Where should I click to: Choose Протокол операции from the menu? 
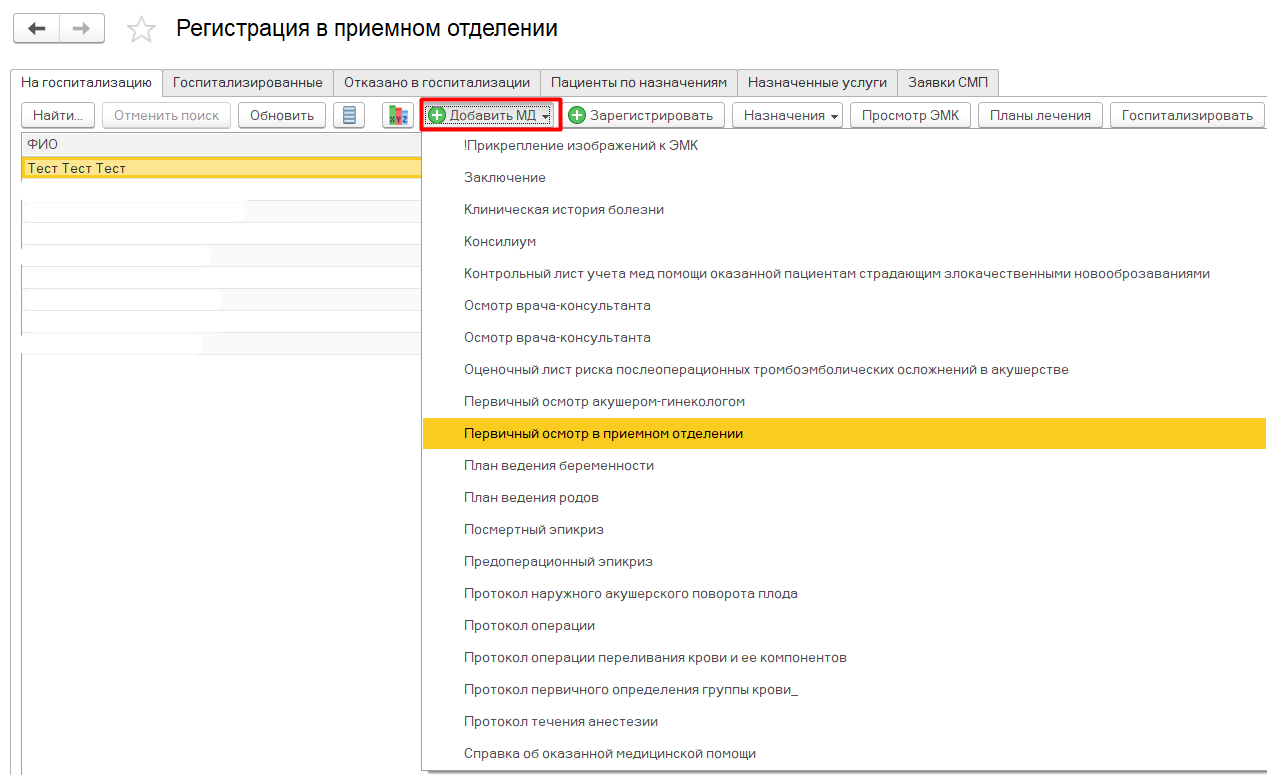[529, 626]
